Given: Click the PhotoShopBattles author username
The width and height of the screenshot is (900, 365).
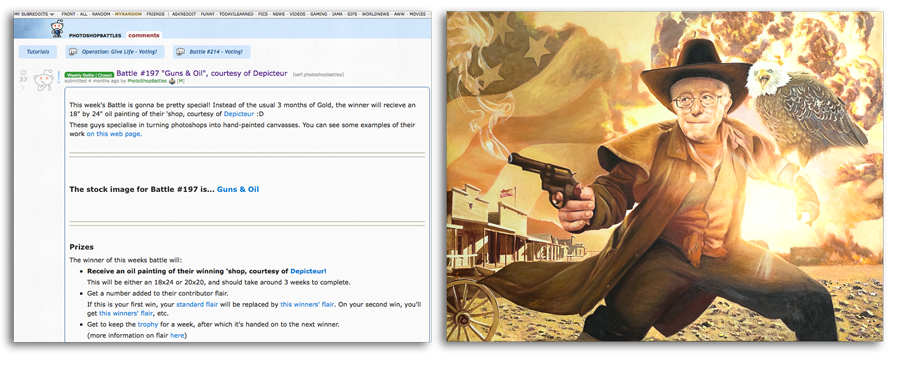Looking at the screenshot, I should 147,81.
